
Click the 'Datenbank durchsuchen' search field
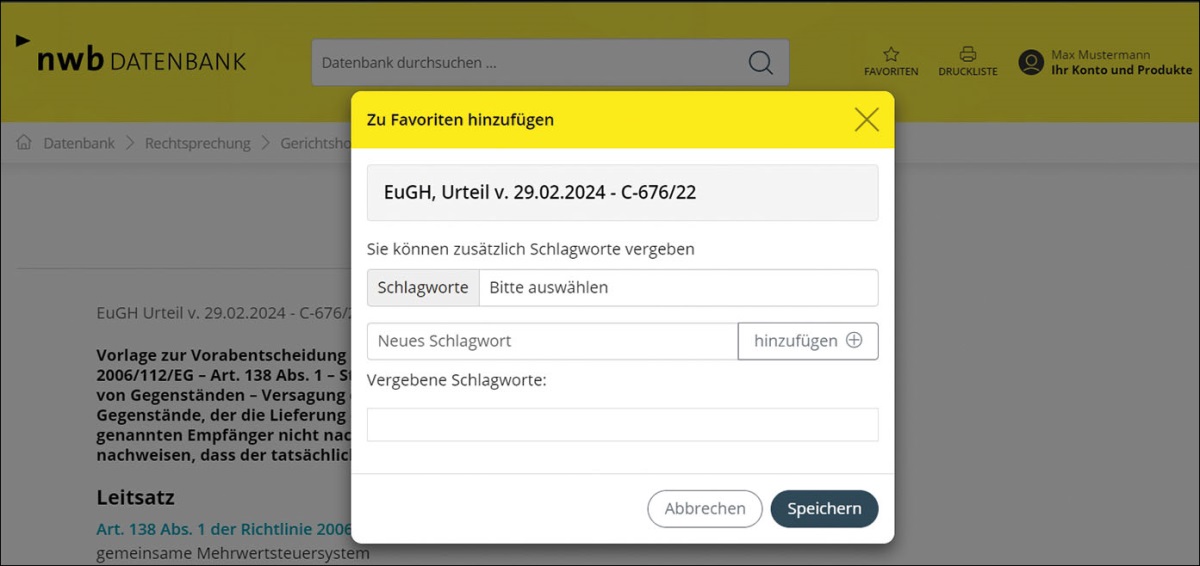coord(530,63)
